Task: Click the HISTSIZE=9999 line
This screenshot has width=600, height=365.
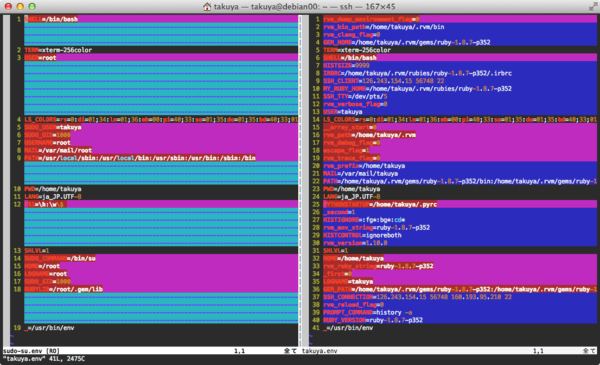Action: click(346, 65)
